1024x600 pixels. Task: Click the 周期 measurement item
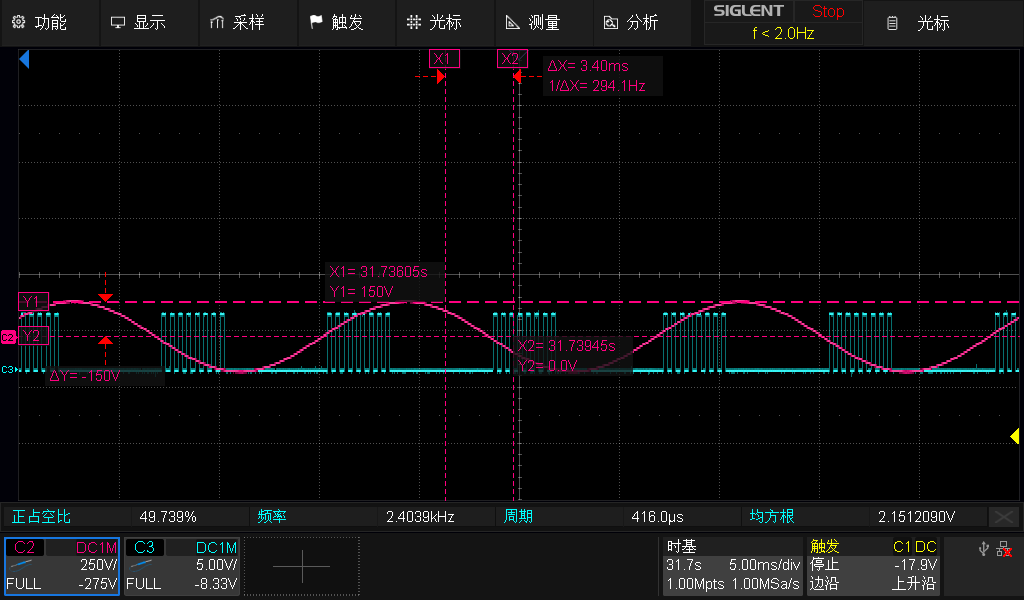tap(518, 516)
